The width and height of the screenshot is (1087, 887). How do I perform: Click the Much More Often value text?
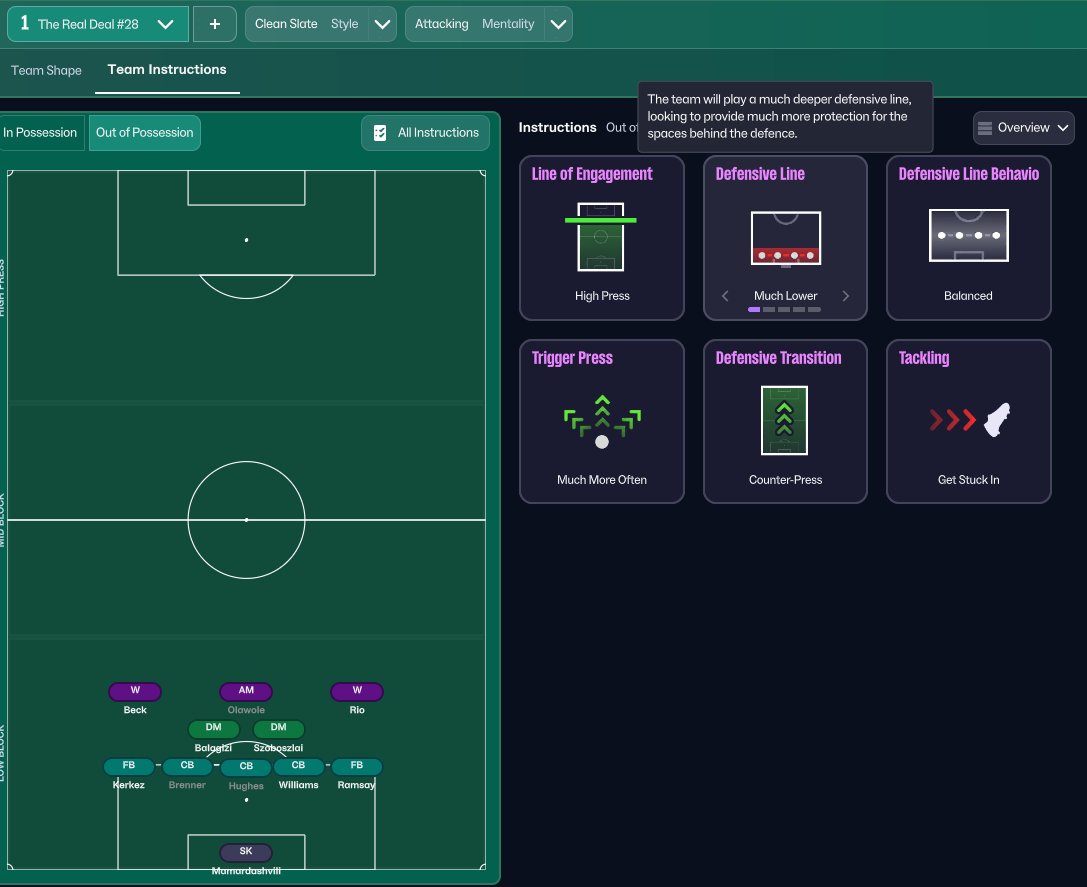point(602,480)
